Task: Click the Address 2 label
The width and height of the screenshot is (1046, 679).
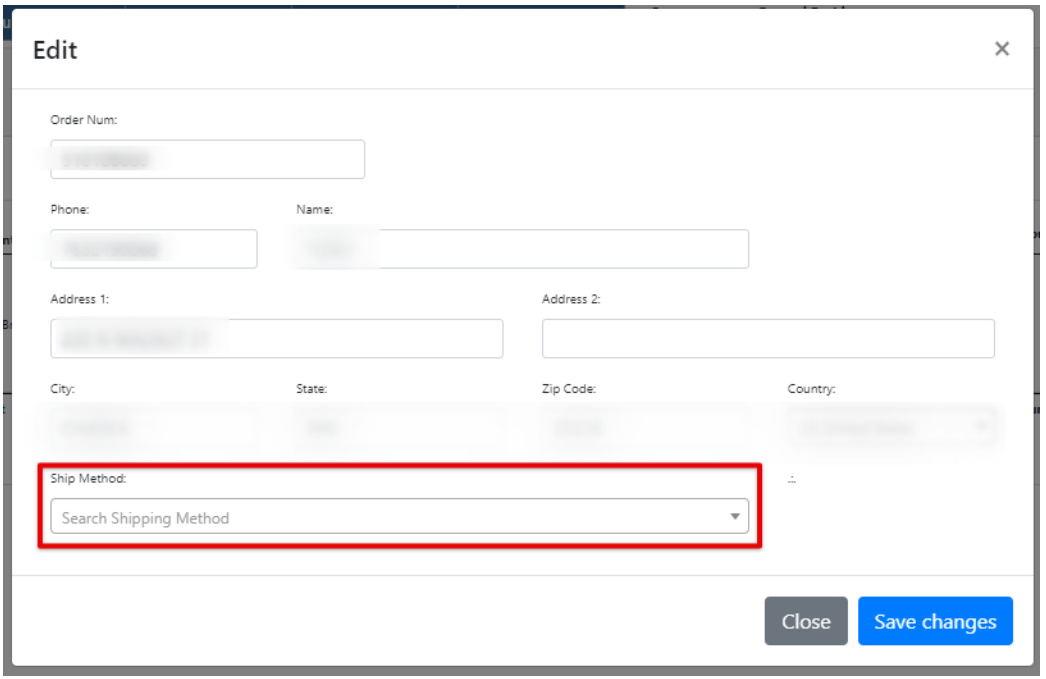Action: tap(571, 299)
